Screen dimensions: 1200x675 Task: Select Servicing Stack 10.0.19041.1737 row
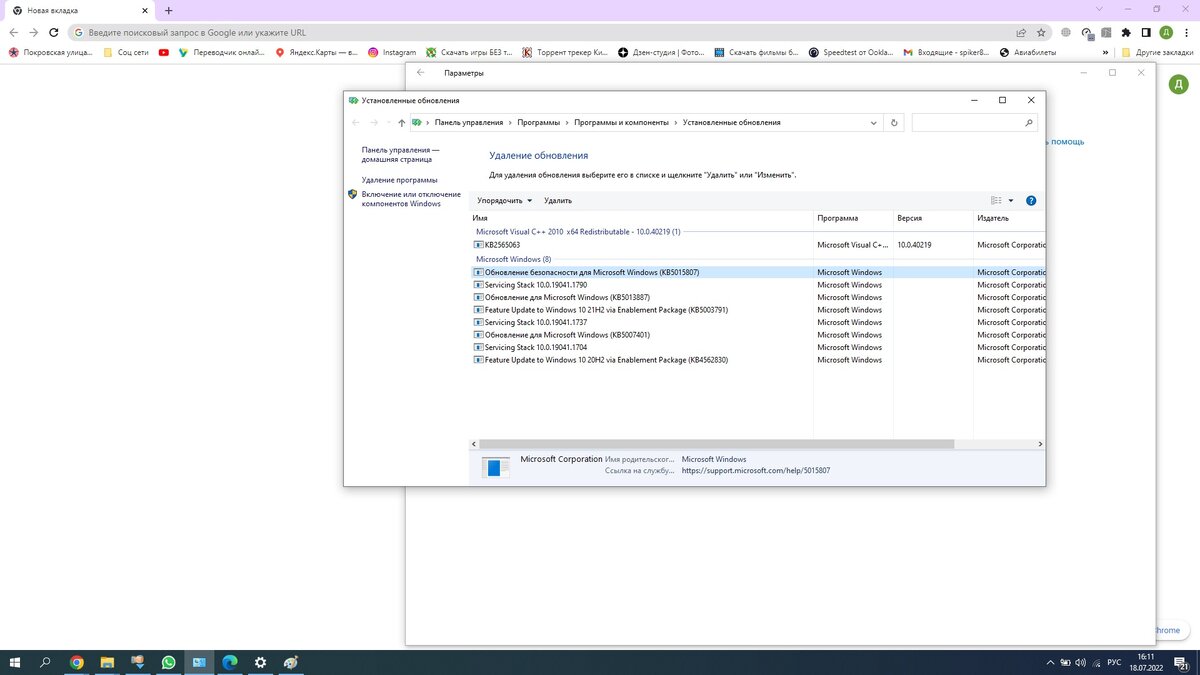(x=758, y=322)
